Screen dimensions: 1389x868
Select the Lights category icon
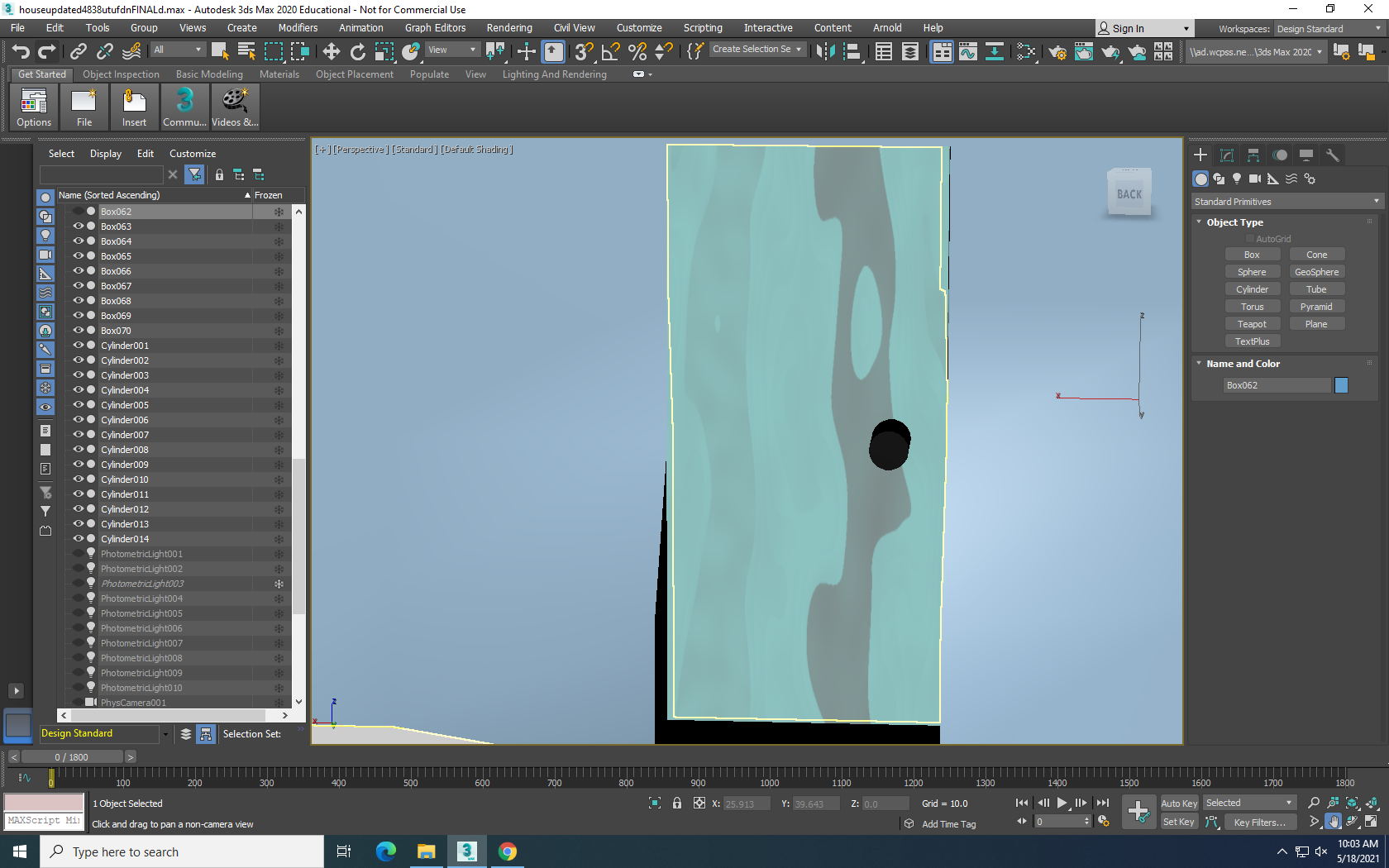[1237, 179]
